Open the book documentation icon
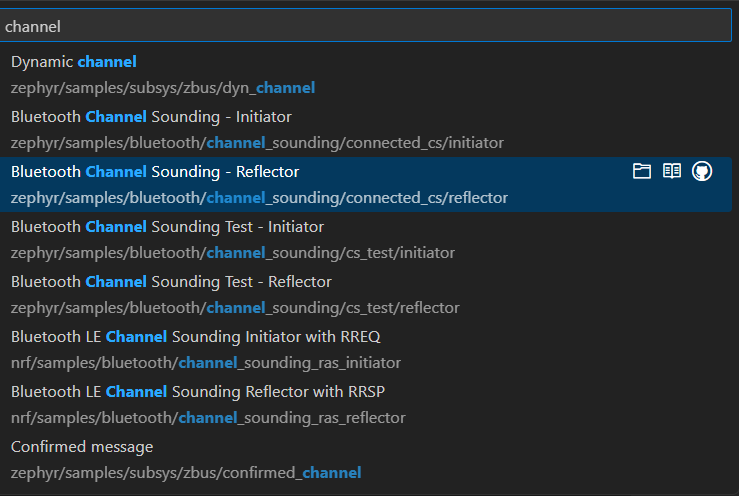Screen dimensions: 739x496 pyautogui.click(x=672, y=172)
